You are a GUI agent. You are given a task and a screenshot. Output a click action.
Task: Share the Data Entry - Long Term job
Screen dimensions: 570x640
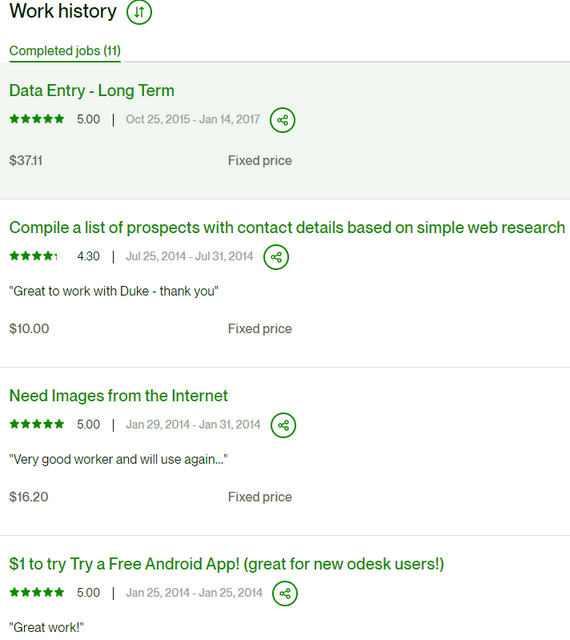(283, 120)
